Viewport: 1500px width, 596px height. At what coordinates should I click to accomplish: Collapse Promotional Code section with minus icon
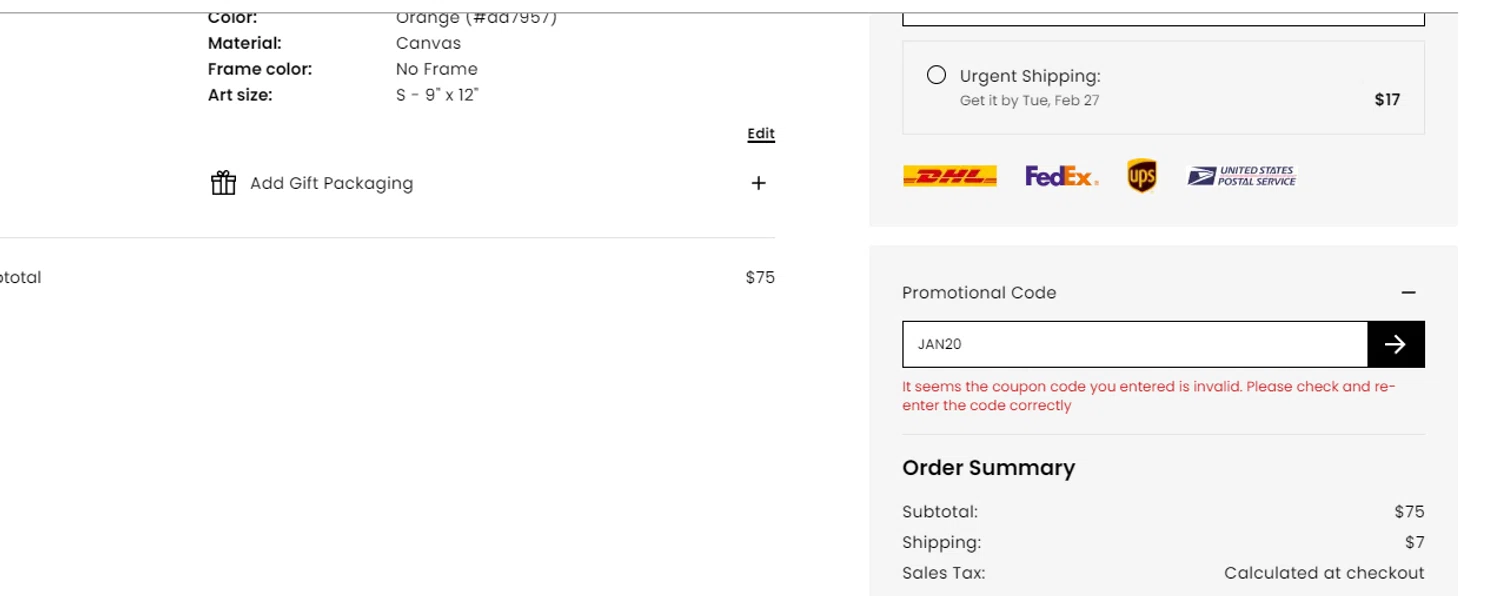(x=1409, y=293)
